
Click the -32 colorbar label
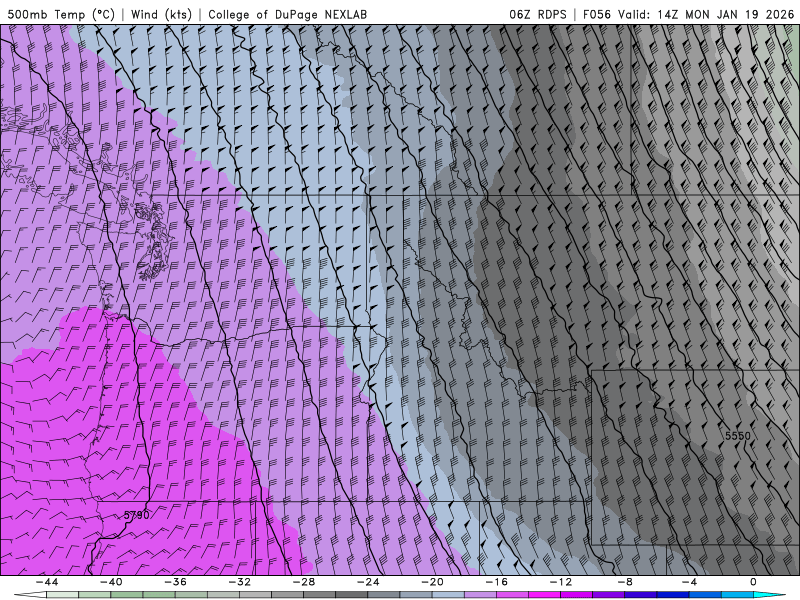[240, 582]
